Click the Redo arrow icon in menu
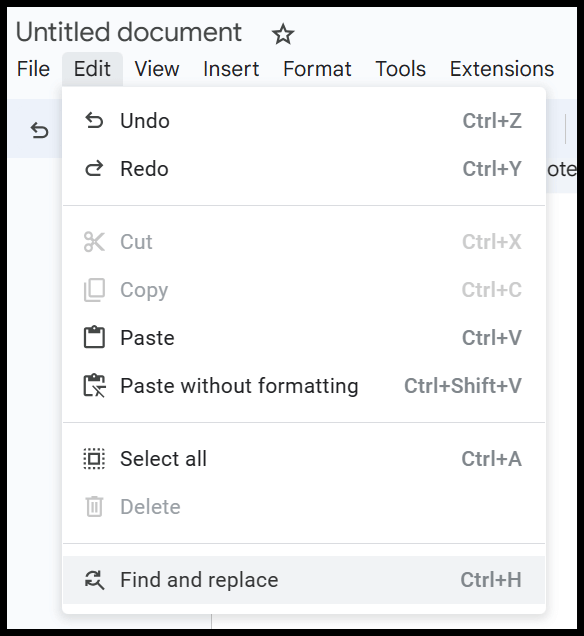584x636 pixels. (94, 168)
